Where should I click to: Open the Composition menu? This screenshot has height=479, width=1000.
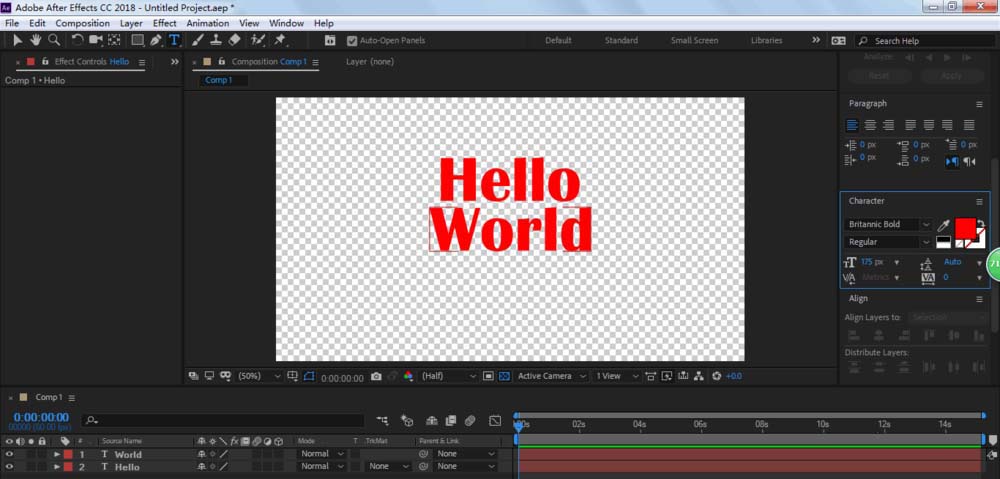pos(82,23)
